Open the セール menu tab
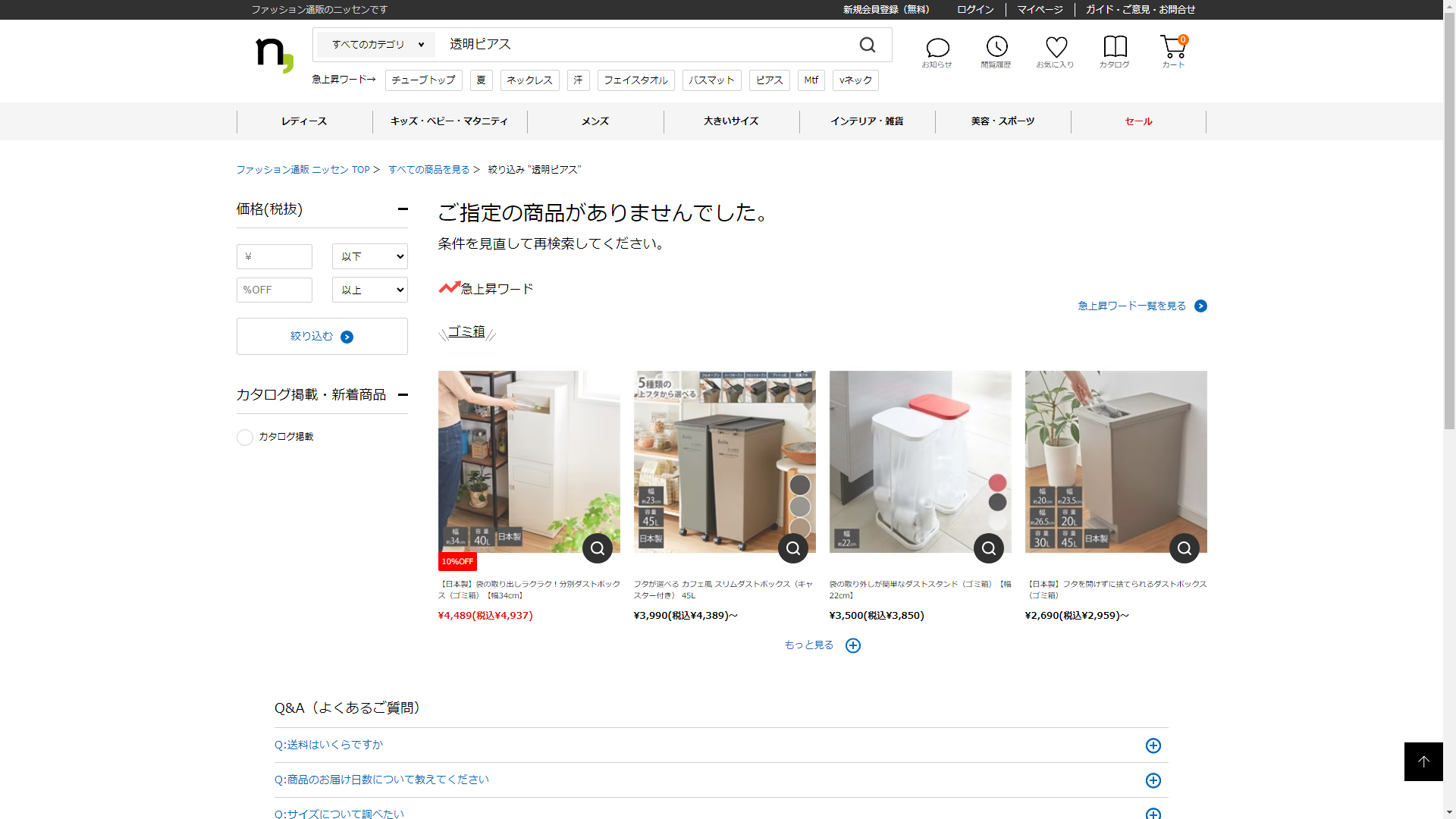 click(1138, 121)
